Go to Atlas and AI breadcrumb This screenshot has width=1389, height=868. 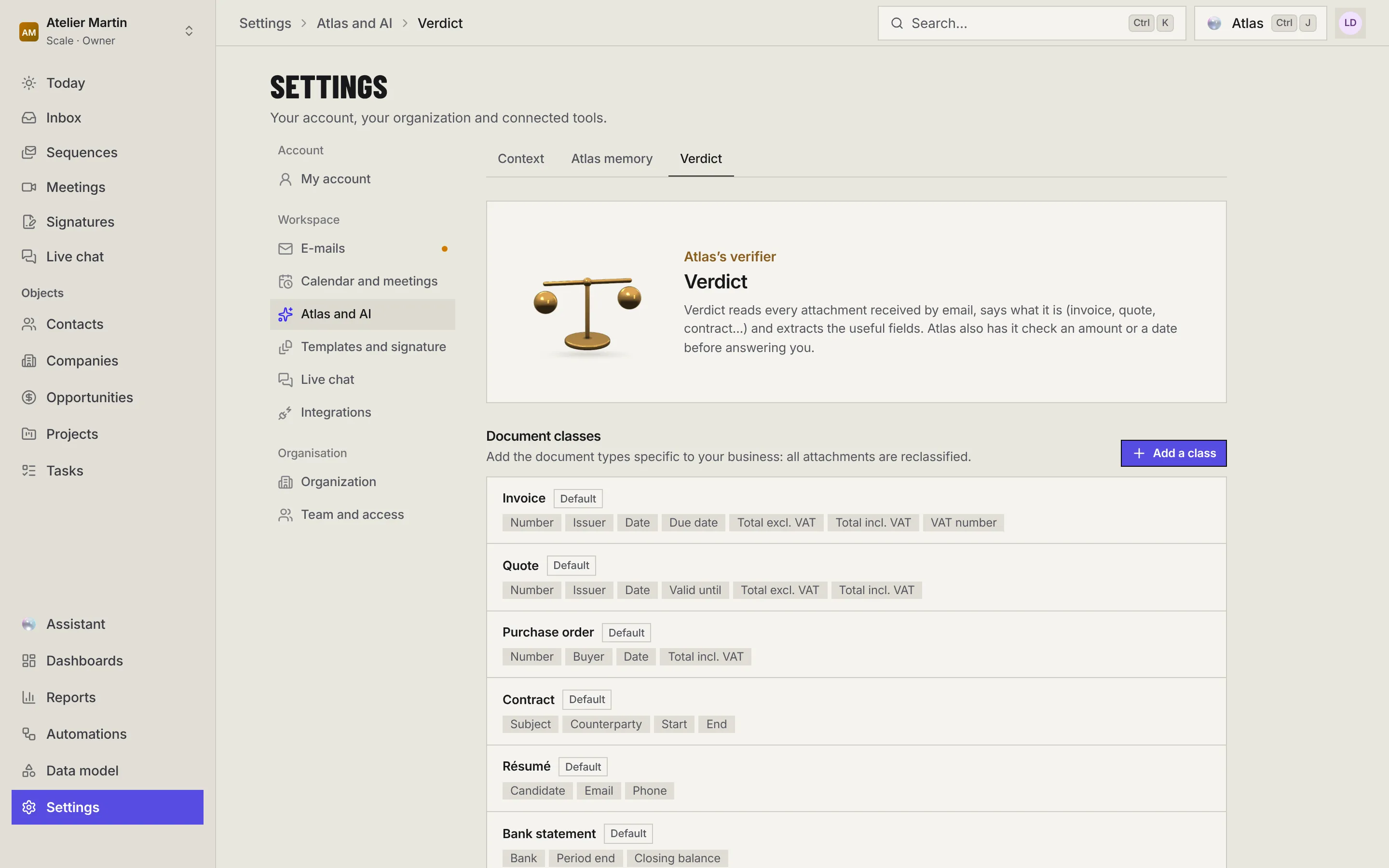click(354, 23)
